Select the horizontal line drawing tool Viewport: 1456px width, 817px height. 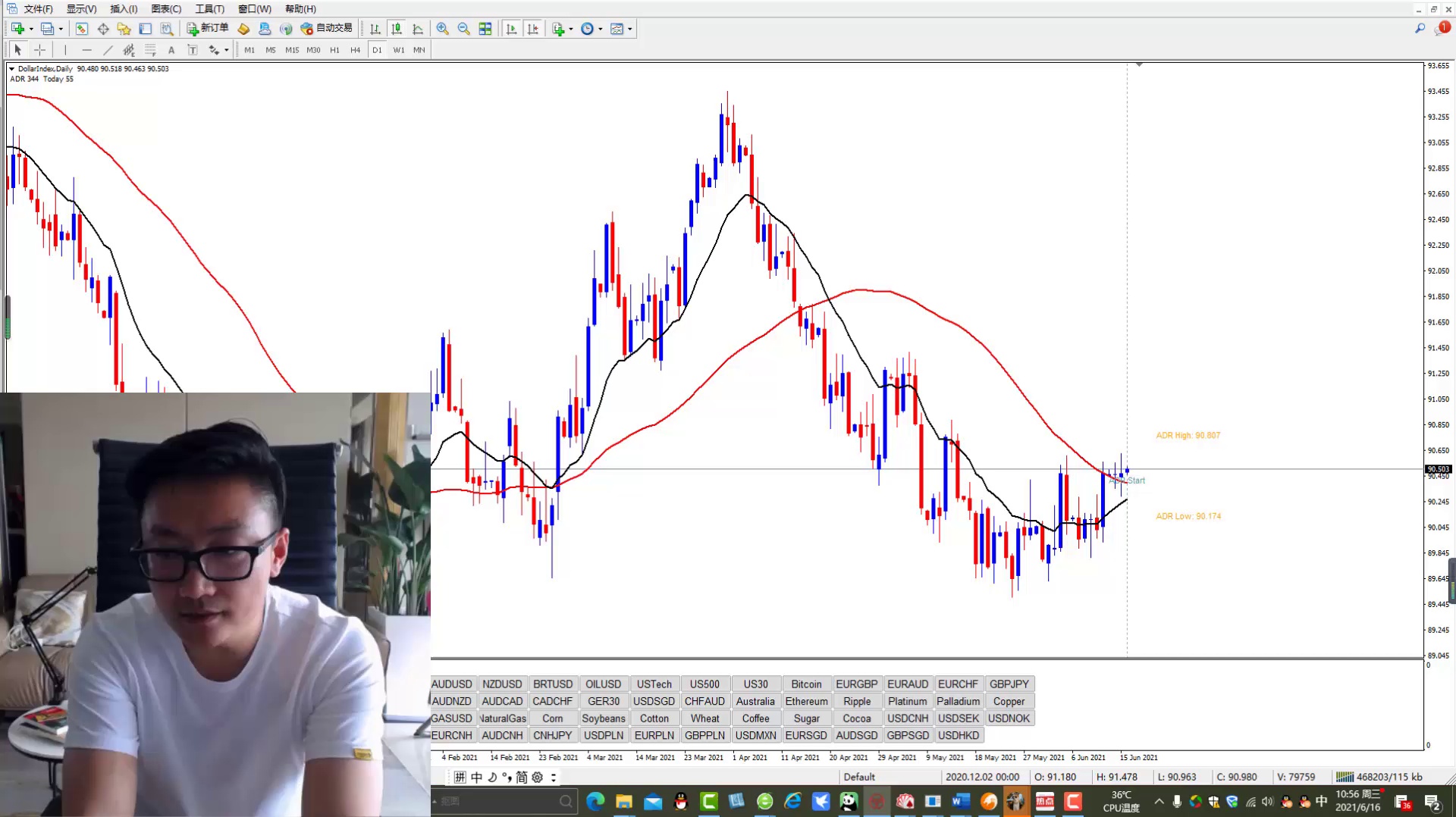tap(86, 50)
